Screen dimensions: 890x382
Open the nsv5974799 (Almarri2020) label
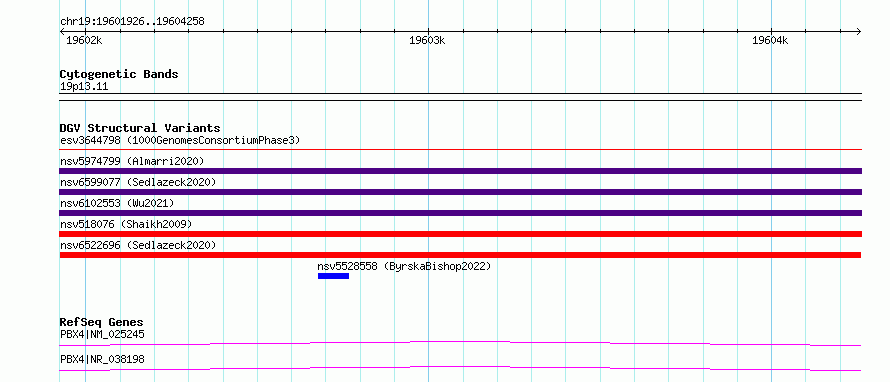coord(132,161)
